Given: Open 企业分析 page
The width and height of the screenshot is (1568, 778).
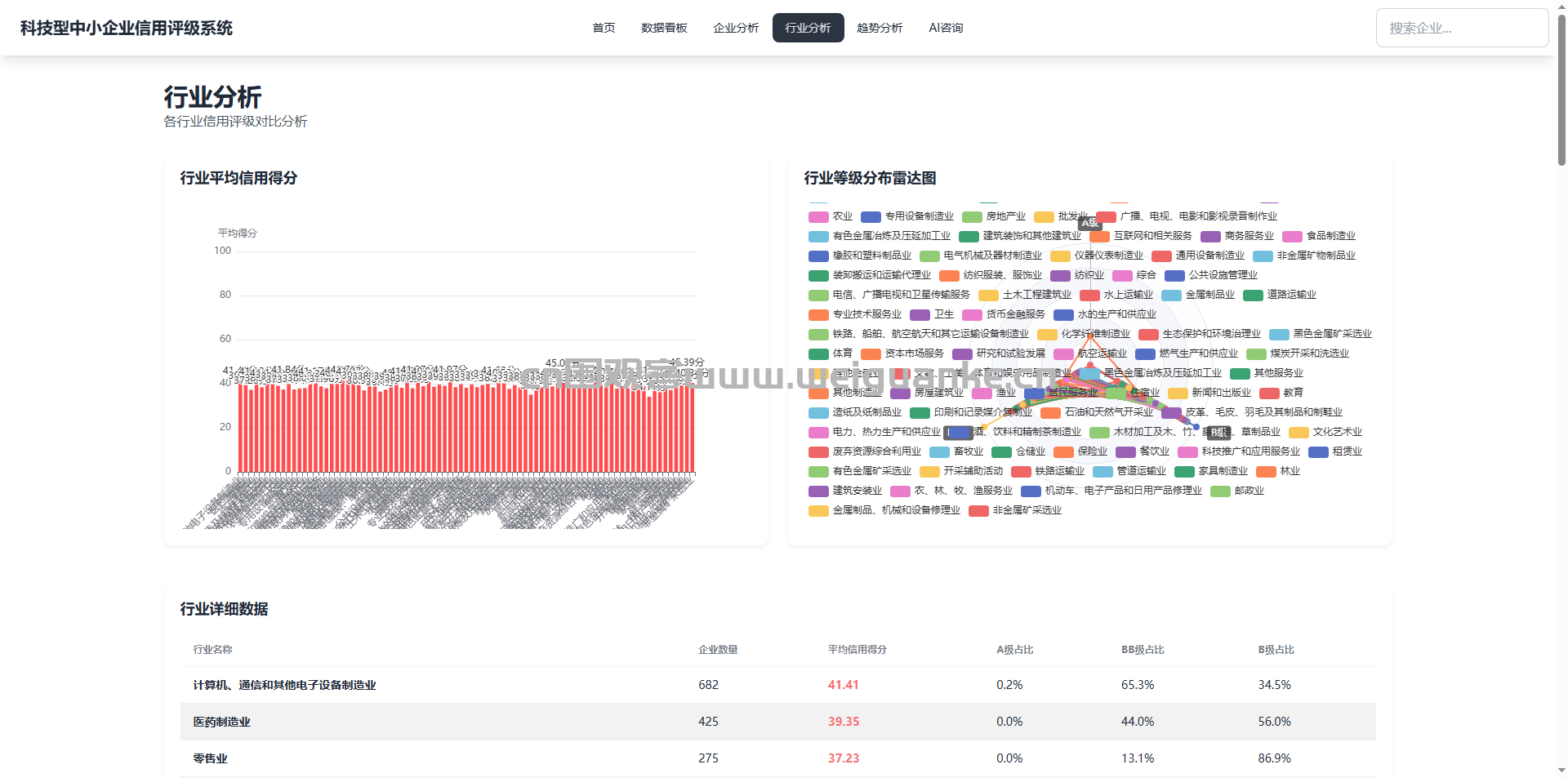Looking at the screenshot, I should [x=736, y=28].
